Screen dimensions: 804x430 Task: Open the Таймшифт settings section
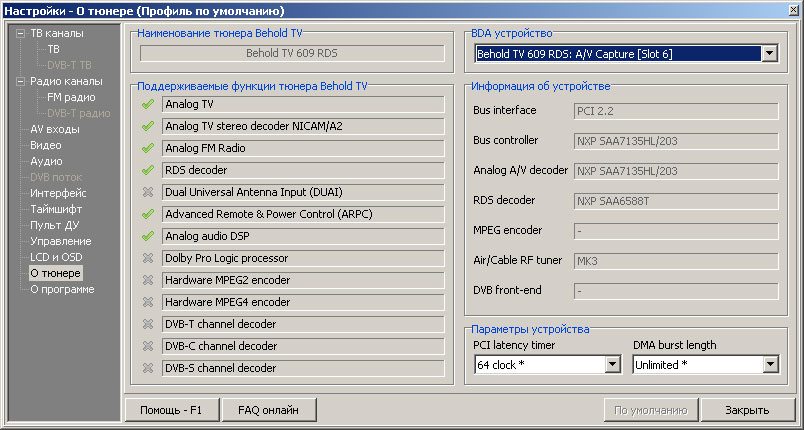(55, 209)
